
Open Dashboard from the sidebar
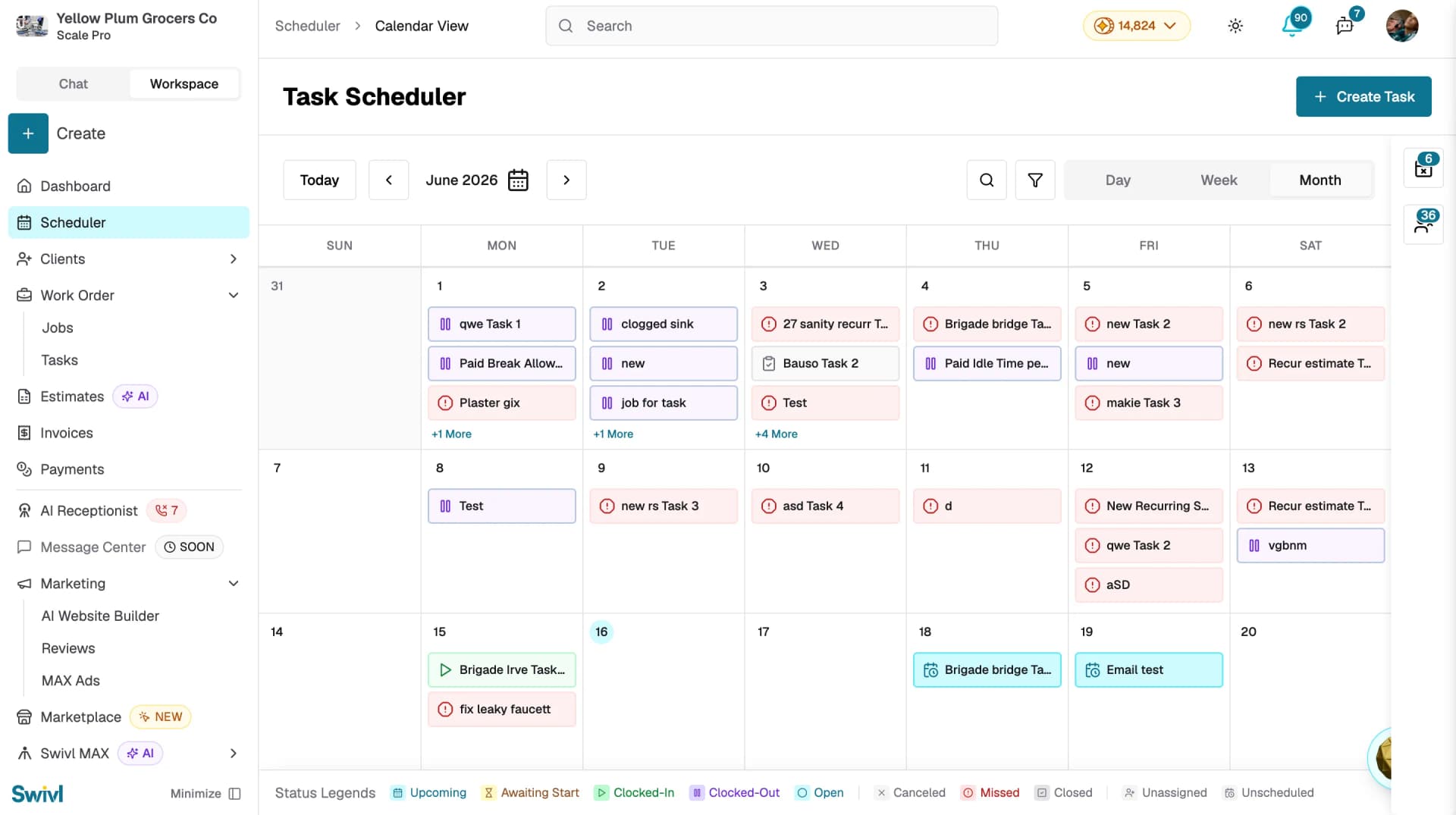tap(128, 187)
